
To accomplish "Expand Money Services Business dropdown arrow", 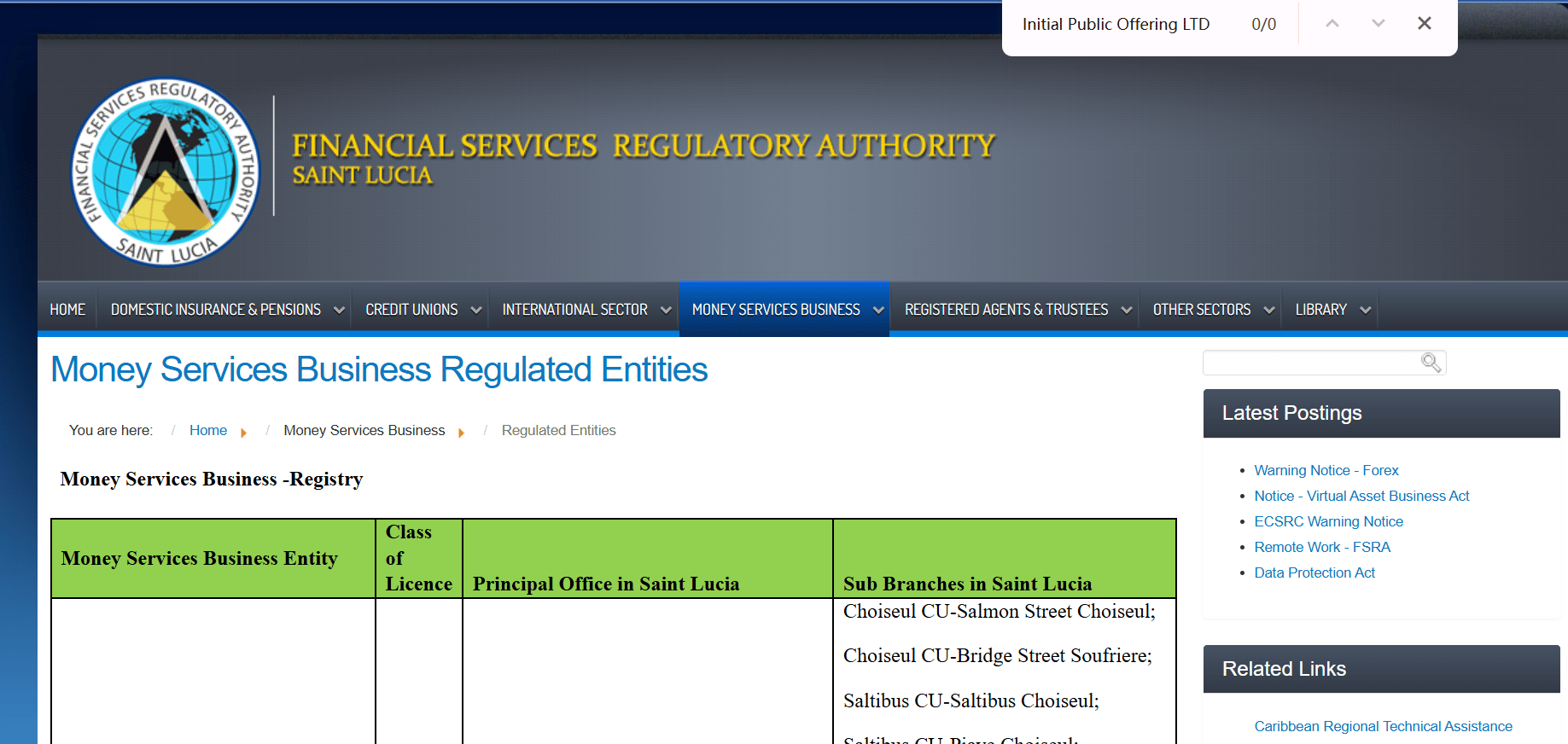I will (878, 311).
